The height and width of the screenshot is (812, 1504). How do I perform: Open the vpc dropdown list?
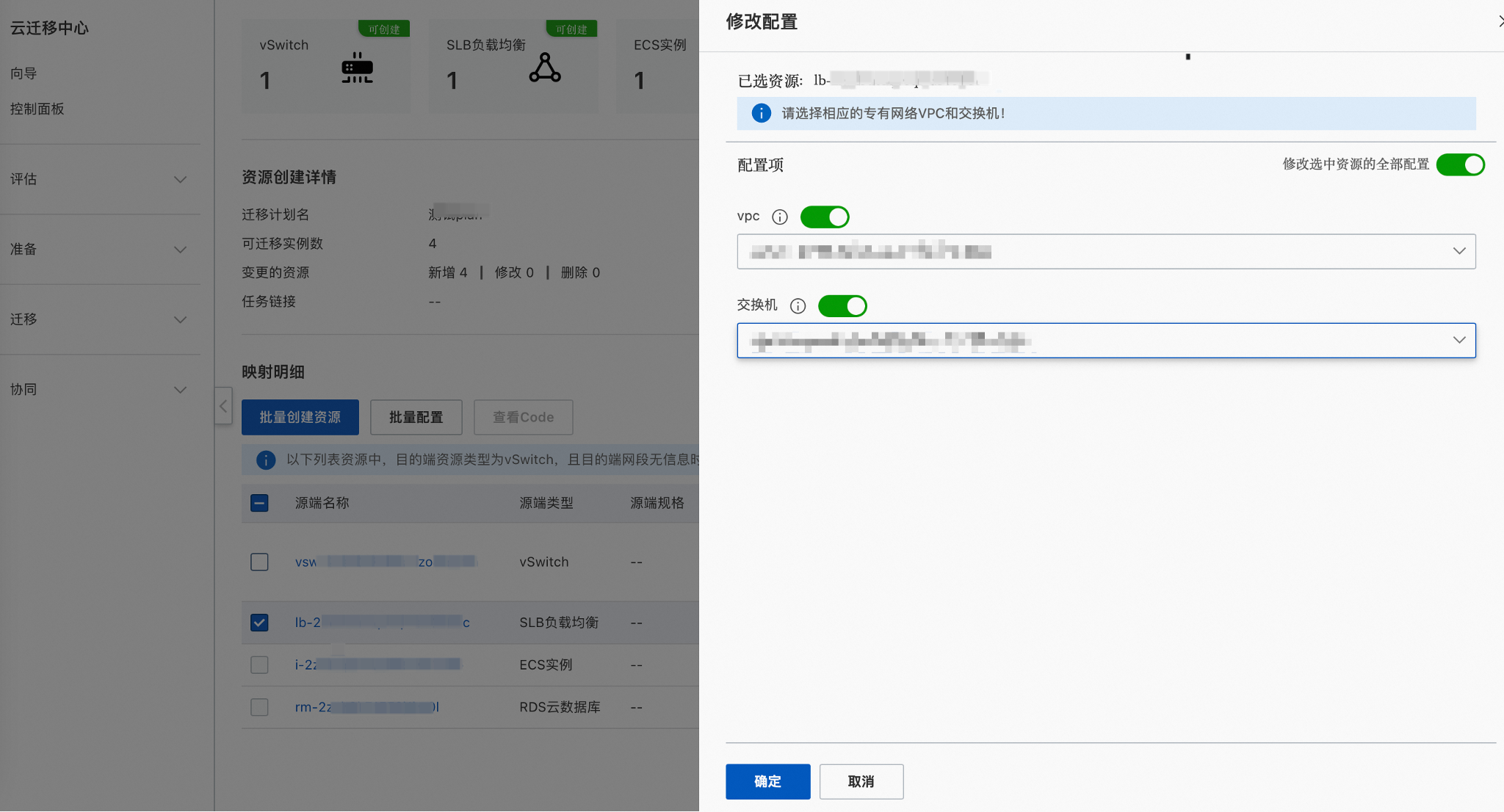click(1106, 252)
